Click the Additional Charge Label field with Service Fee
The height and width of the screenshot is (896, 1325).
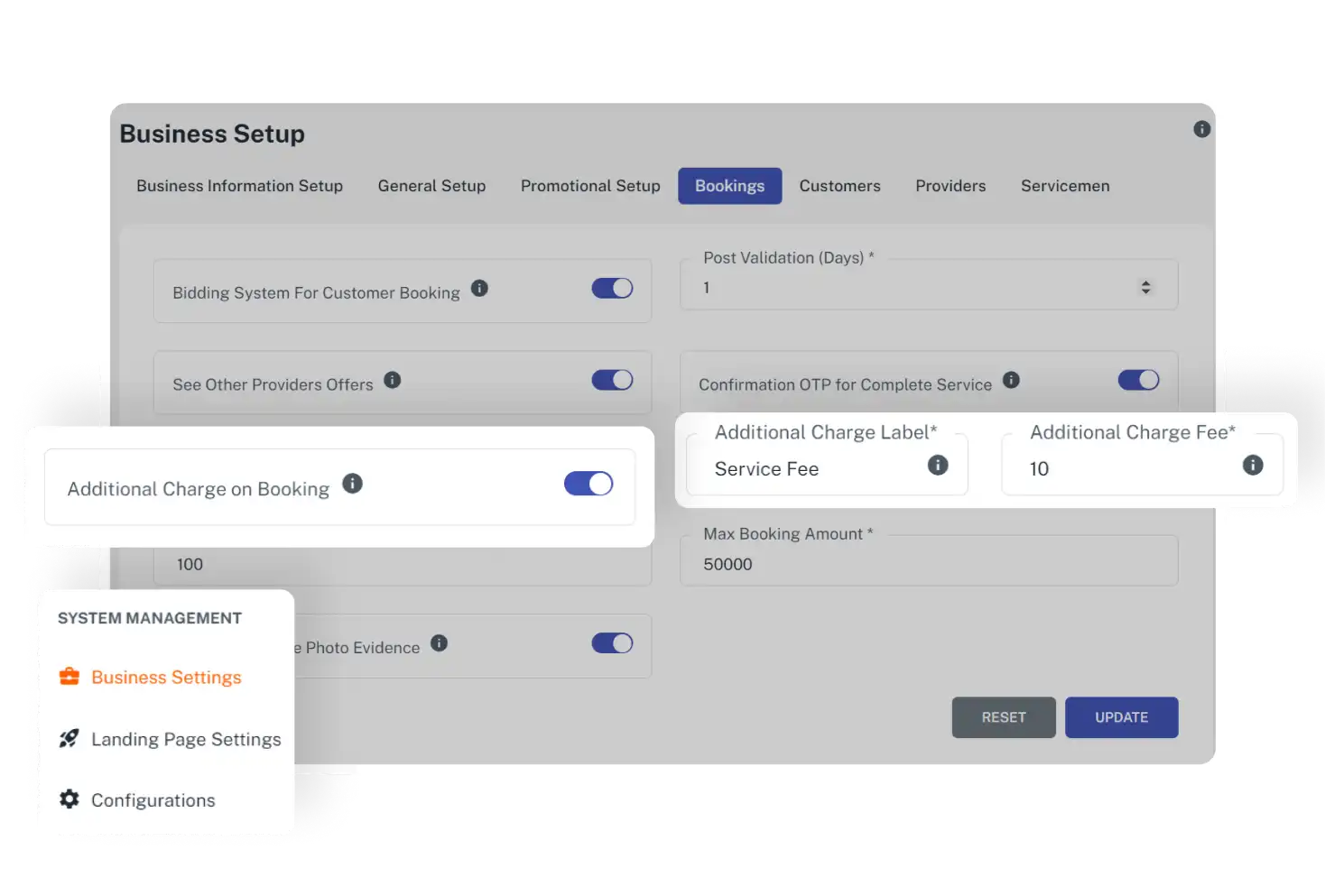827,465
